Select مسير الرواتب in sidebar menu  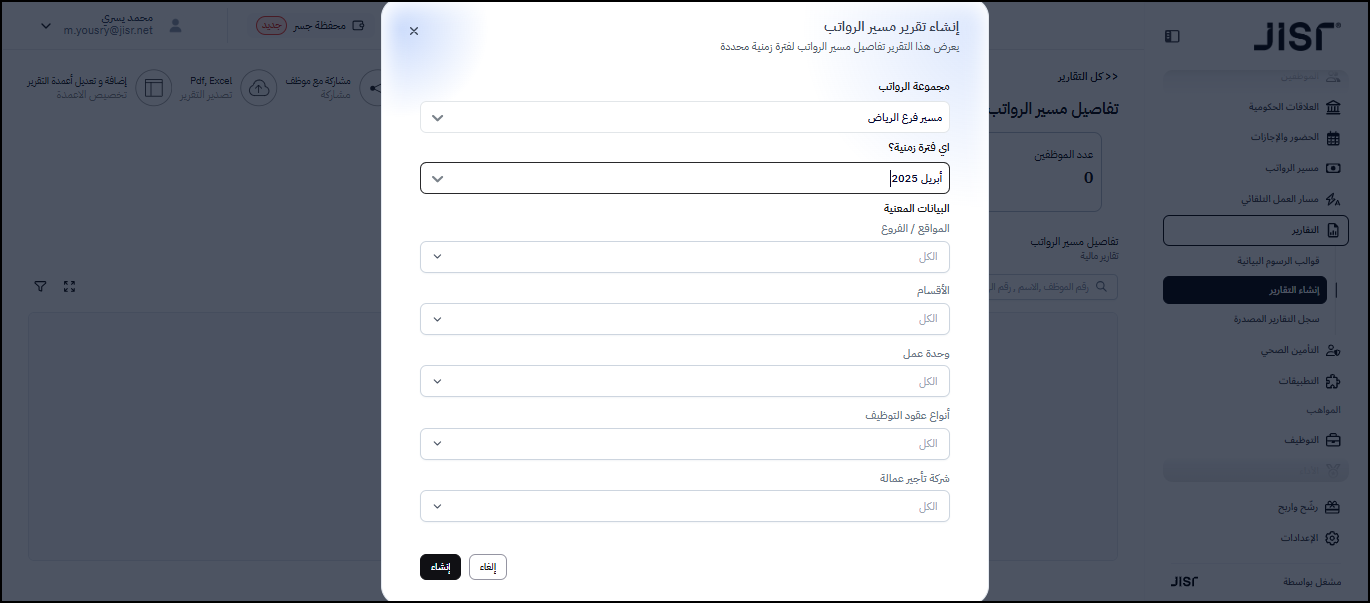pos(1292,168)
